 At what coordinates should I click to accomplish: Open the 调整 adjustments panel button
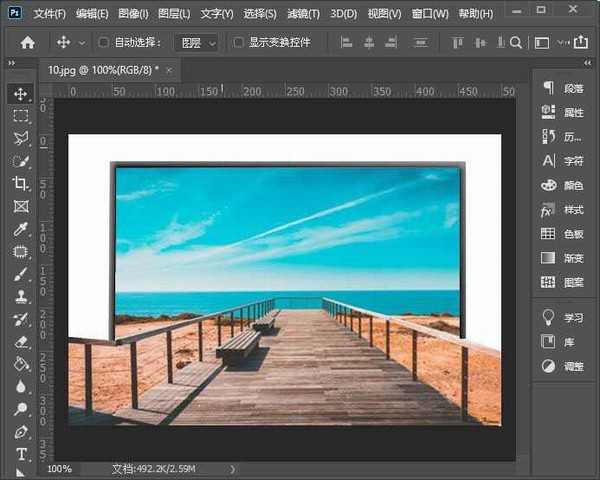point(563,366)
